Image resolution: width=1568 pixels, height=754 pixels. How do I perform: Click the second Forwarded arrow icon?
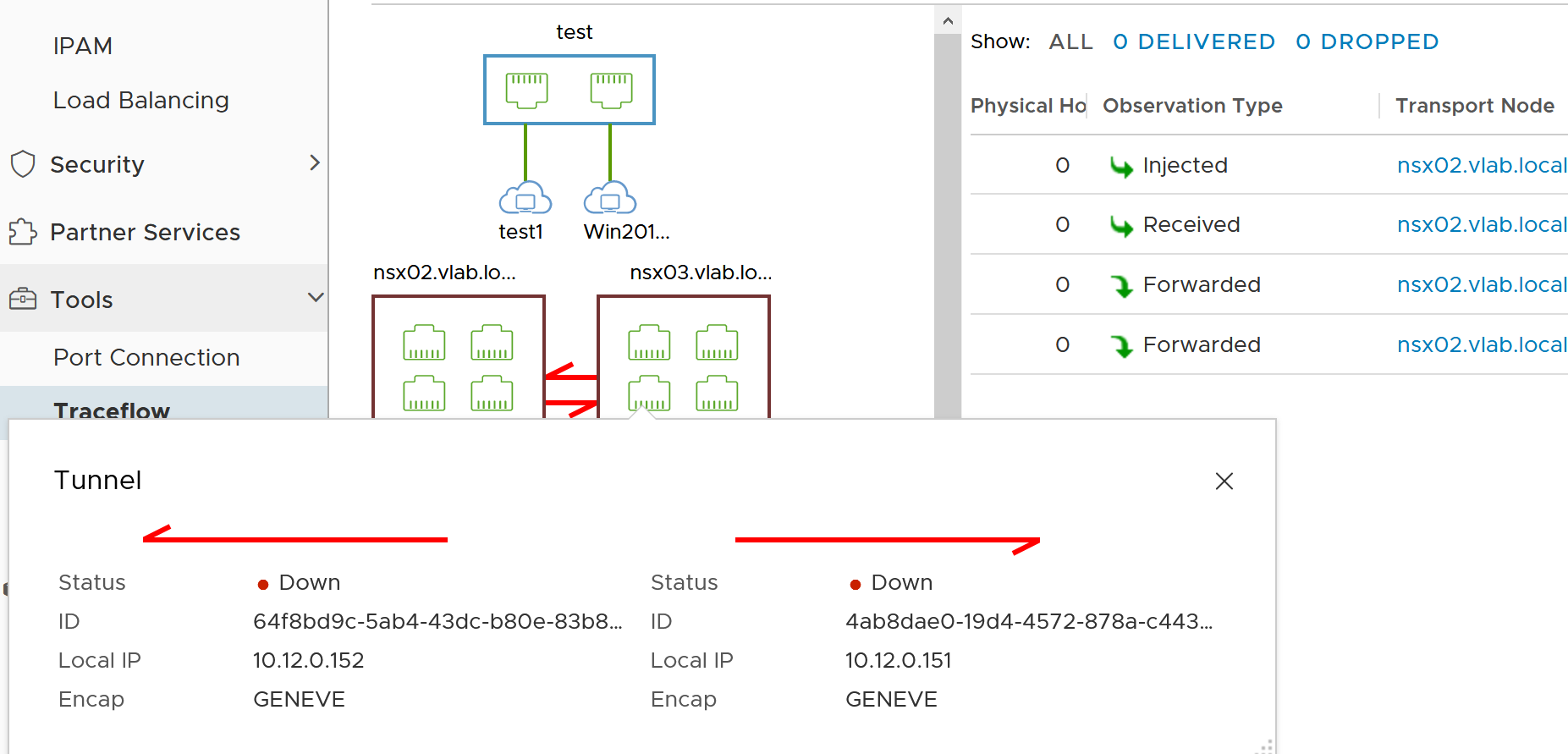(1122, 346)
